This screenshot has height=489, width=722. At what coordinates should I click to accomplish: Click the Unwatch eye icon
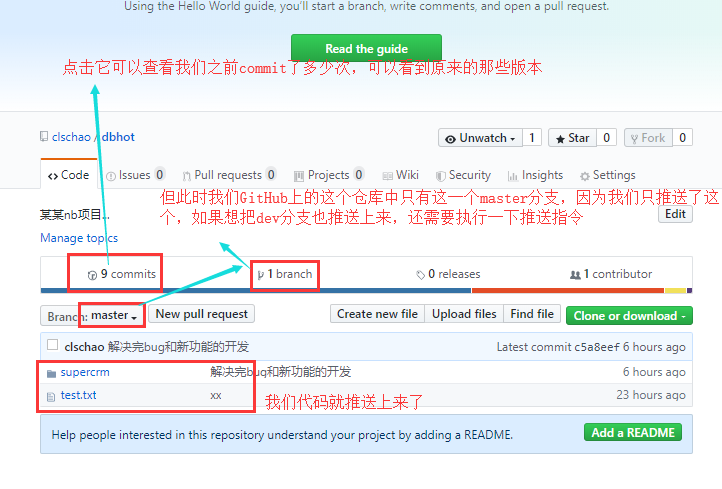pyautogui.click(x=450, y=139)
